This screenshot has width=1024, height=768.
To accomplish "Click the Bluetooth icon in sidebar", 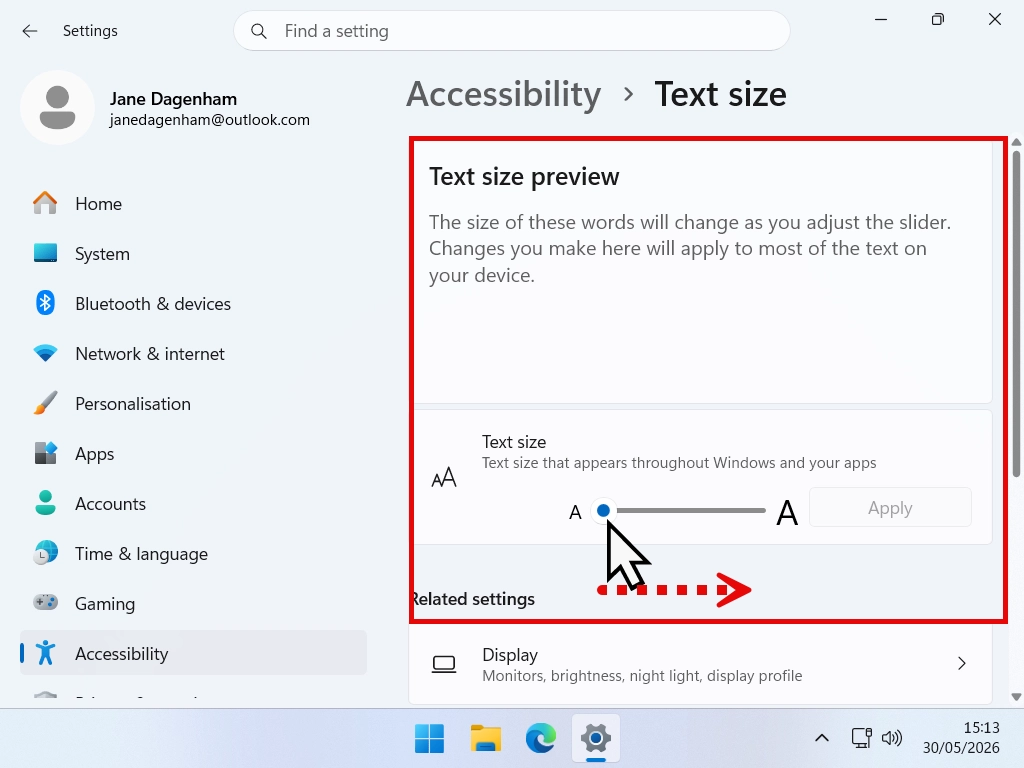I will click(45, 303).
